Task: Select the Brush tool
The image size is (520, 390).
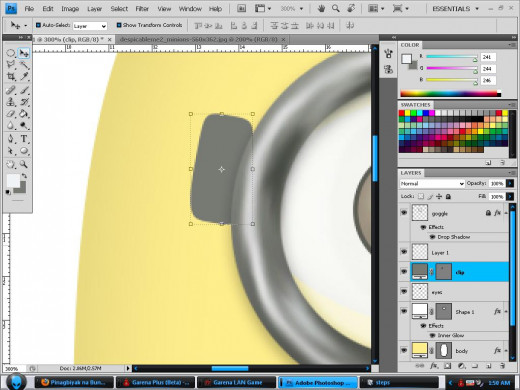Action: click(24, 90)
